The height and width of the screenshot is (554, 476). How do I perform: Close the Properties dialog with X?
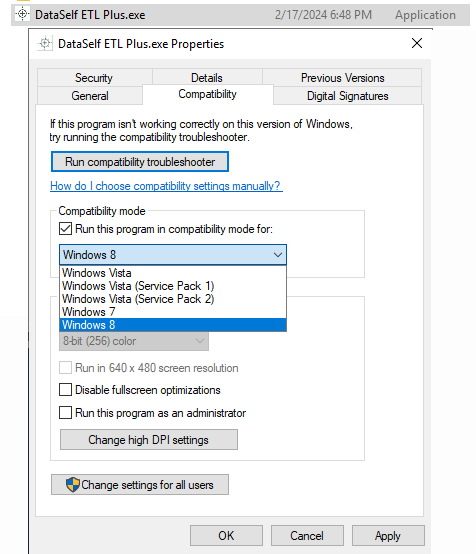[x=417, y=43]
